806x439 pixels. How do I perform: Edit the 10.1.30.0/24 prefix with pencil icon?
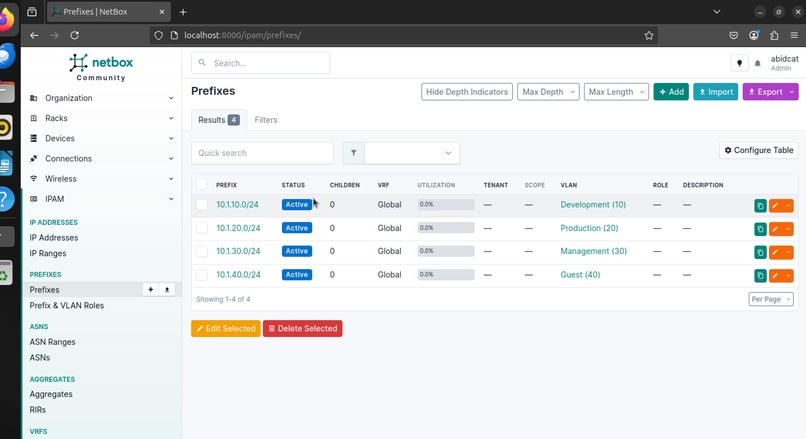pyautogui.click(x=775, y=252)
